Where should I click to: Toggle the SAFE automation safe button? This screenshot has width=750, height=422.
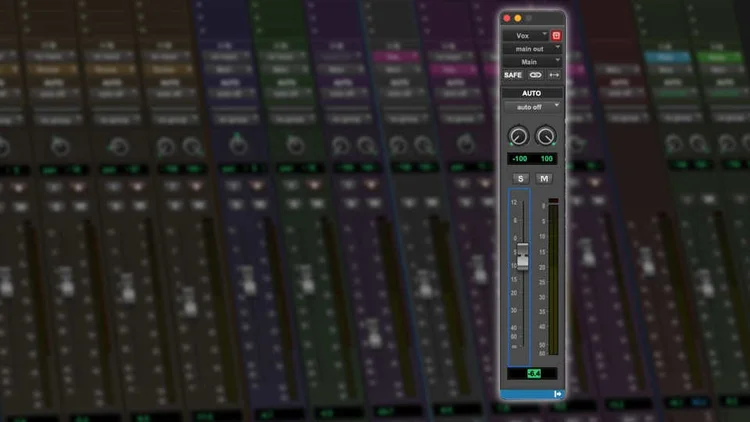click(x=513, y=75)
